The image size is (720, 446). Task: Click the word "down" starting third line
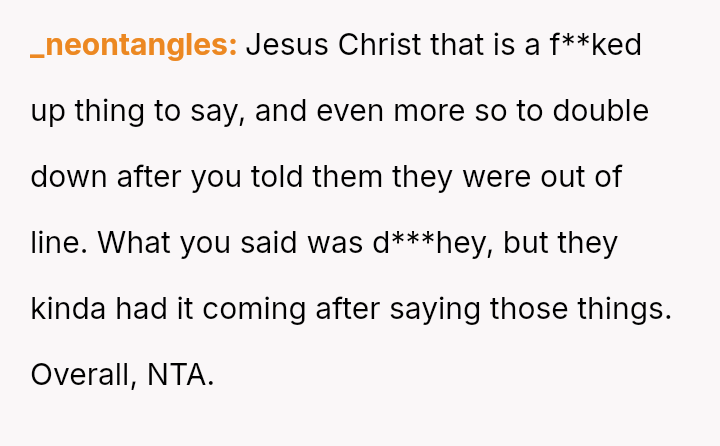[68, 177]
